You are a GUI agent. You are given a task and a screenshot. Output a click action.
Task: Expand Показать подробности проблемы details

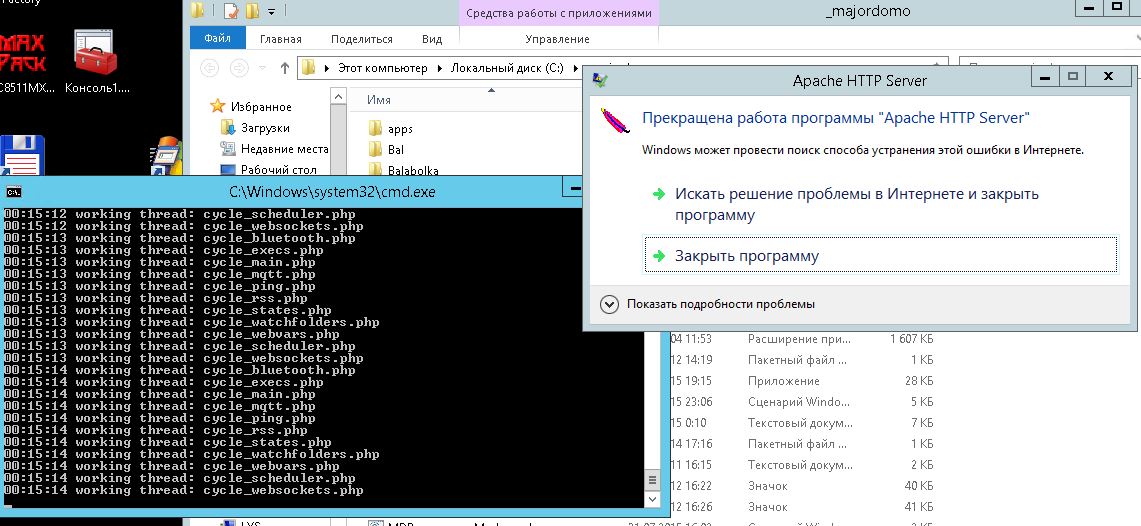coord(608,303)
